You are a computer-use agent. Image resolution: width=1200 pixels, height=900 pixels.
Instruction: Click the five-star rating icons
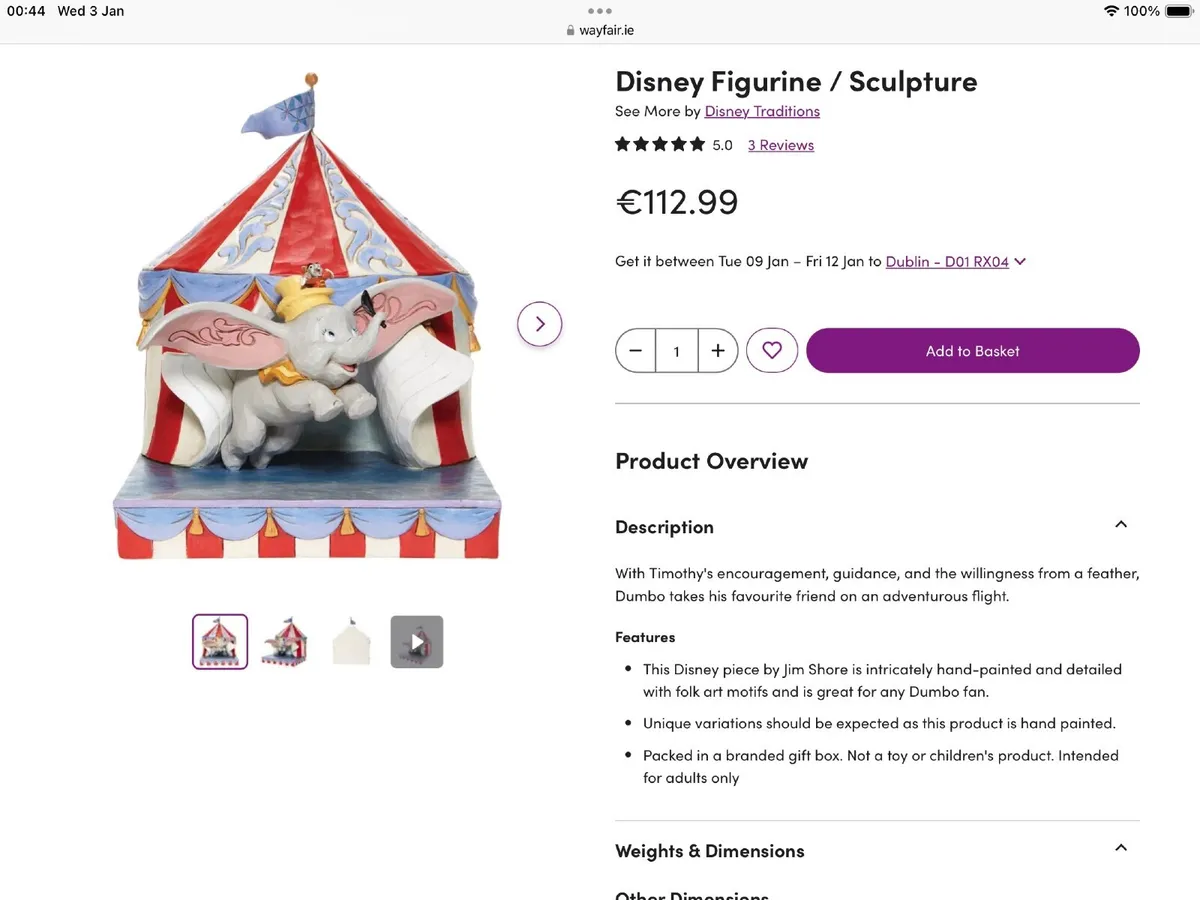click(660, 144)
